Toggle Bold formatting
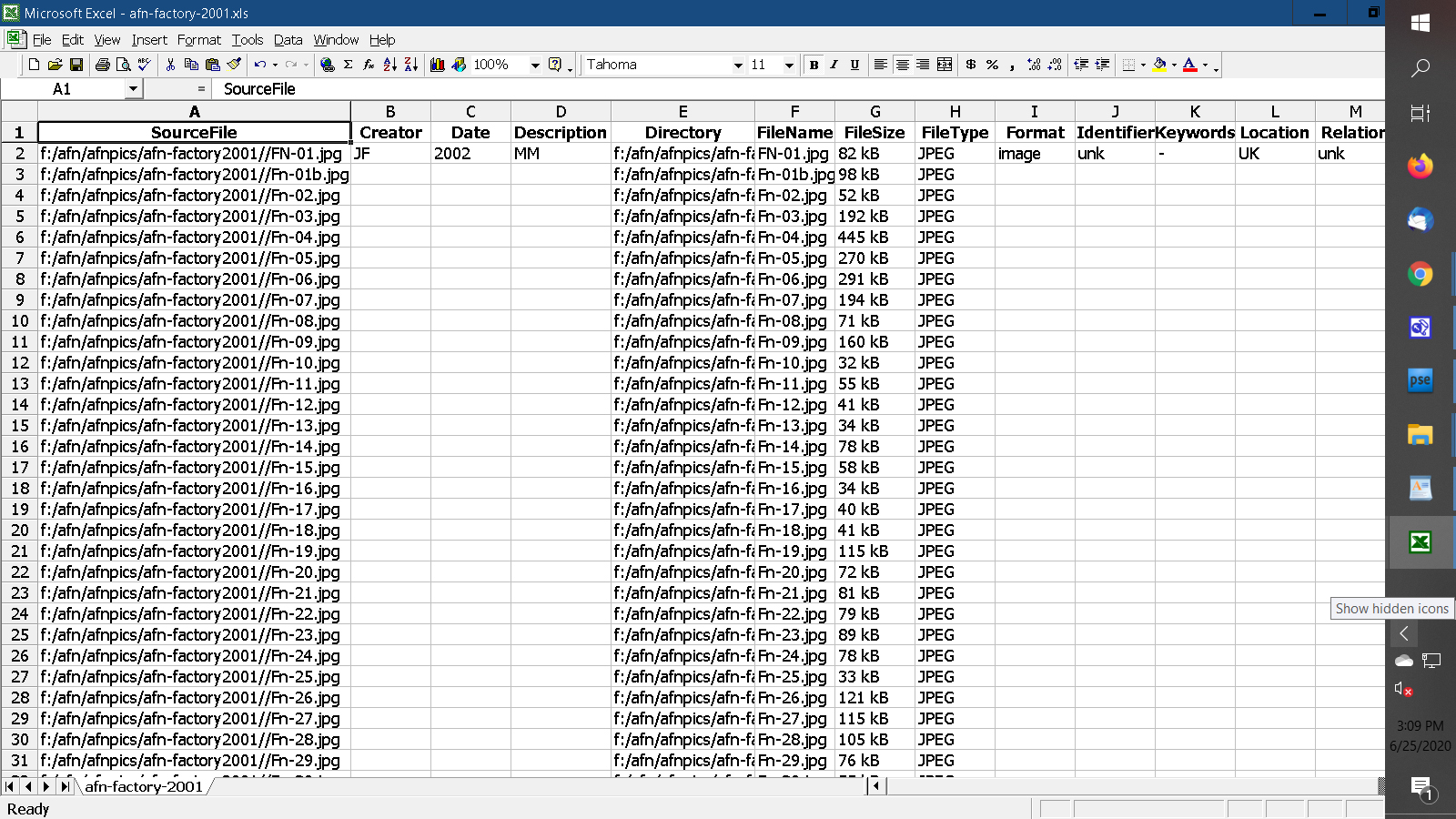1456x819 pixels. 814,65
